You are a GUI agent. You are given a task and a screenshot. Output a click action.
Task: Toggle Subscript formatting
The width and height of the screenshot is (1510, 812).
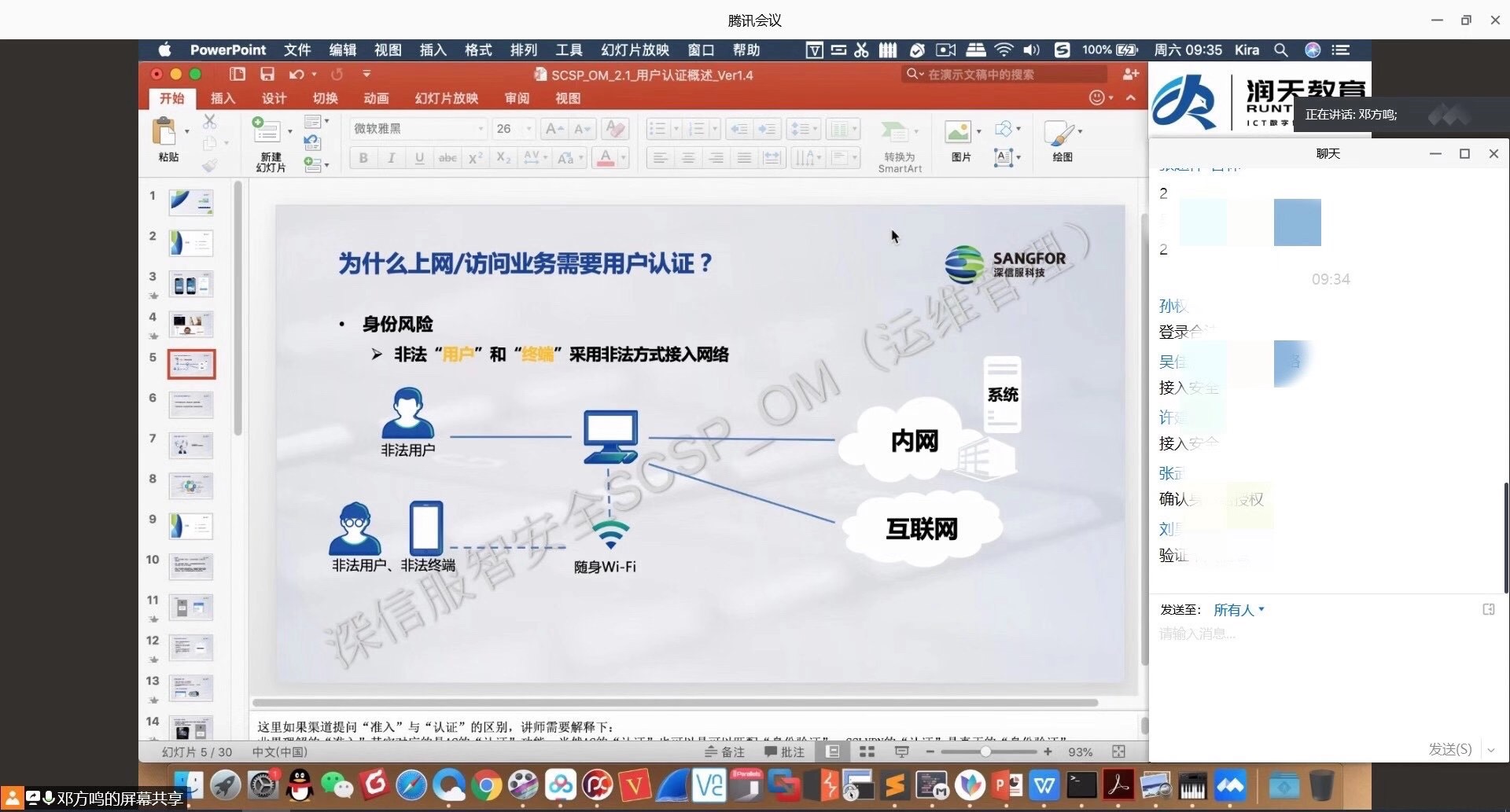[503, 158]
